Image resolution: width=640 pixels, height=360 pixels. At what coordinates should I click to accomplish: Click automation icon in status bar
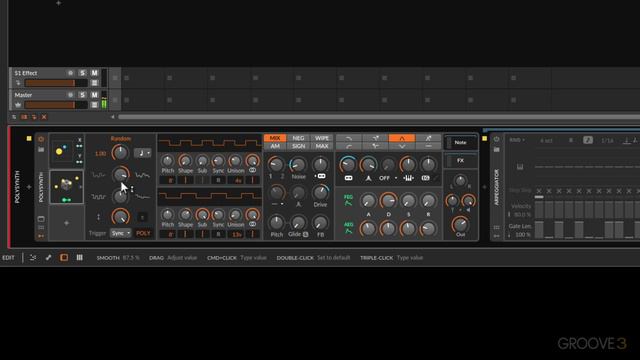[x=33, y=258]
